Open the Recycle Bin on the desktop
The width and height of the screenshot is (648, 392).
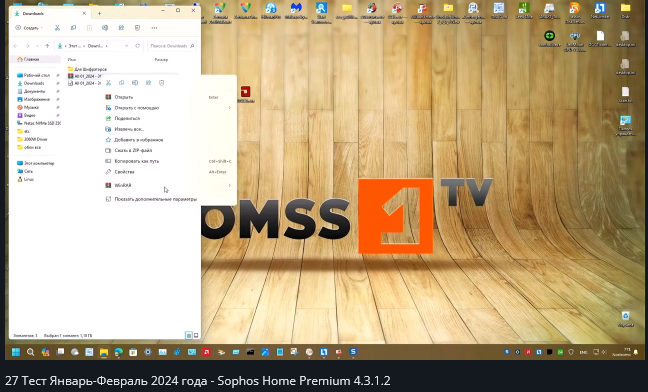point(625,318)
